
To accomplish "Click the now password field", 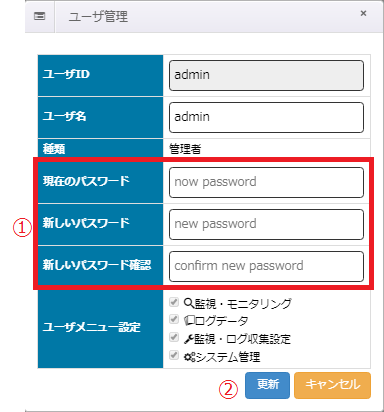I will coord(266,182).
